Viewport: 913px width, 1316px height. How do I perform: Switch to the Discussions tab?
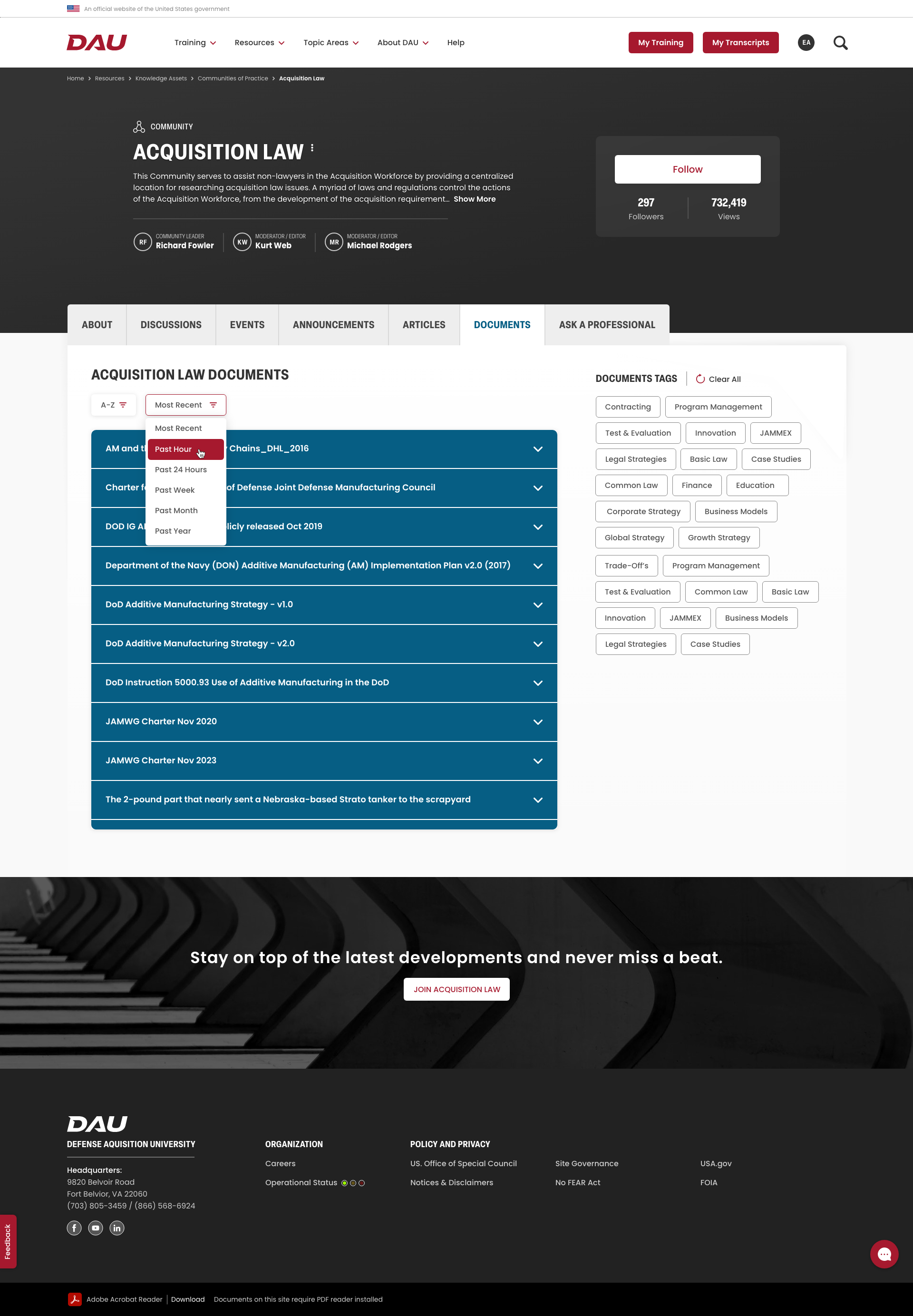click(x=171, y=324)
